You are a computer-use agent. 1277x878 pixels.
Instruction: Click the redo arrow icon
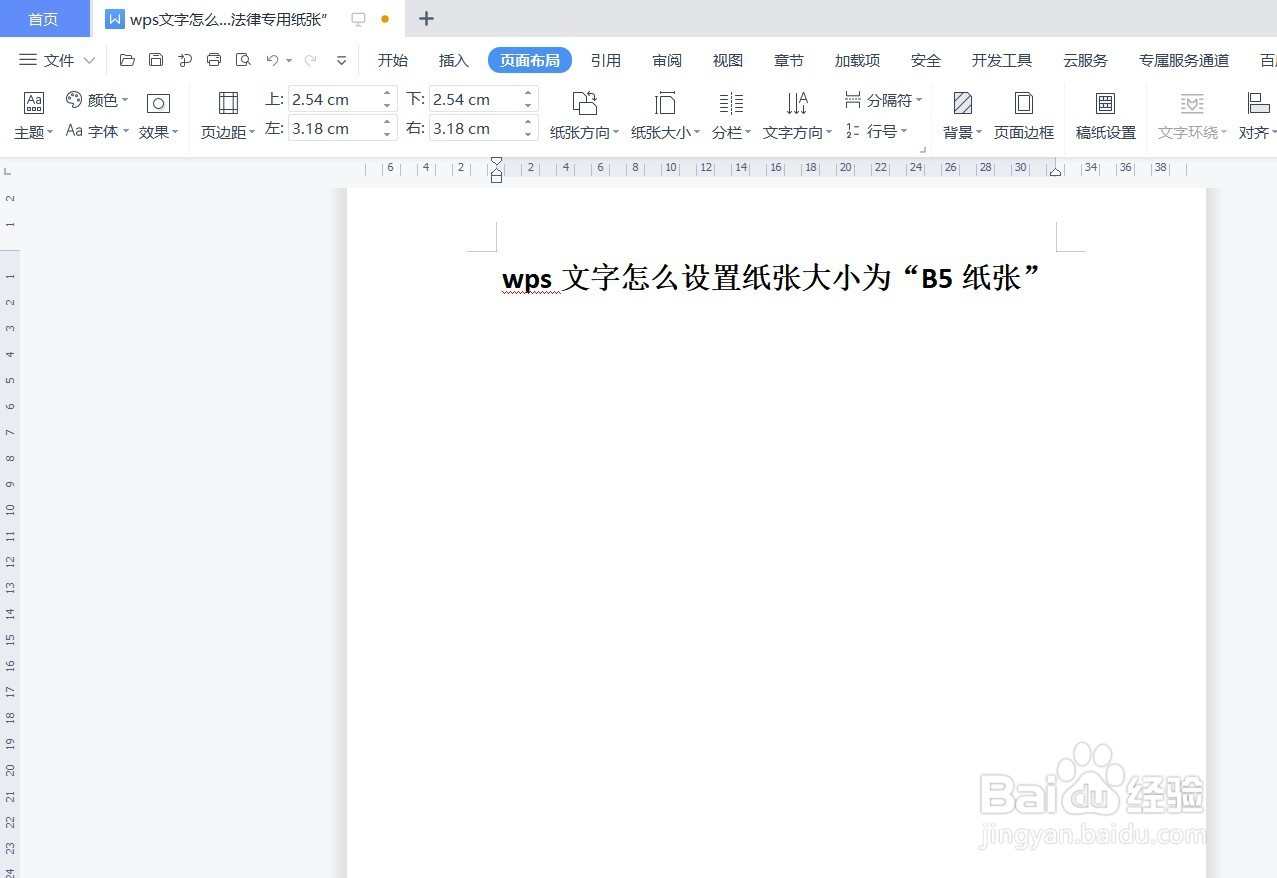tap(310, 60)
